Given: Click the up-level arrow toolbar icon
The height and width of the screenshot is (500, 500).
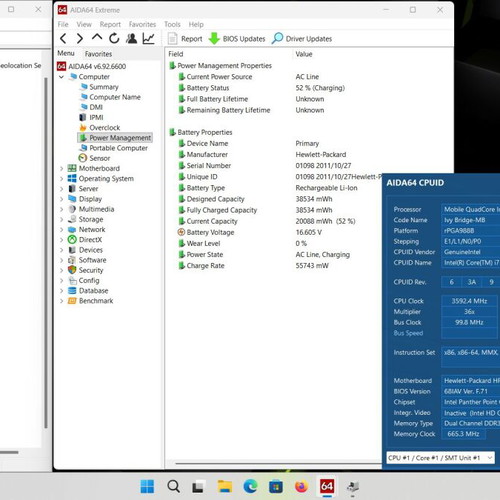Looking at the screenshot, I should pyautogui.click(x=97, y=37).
